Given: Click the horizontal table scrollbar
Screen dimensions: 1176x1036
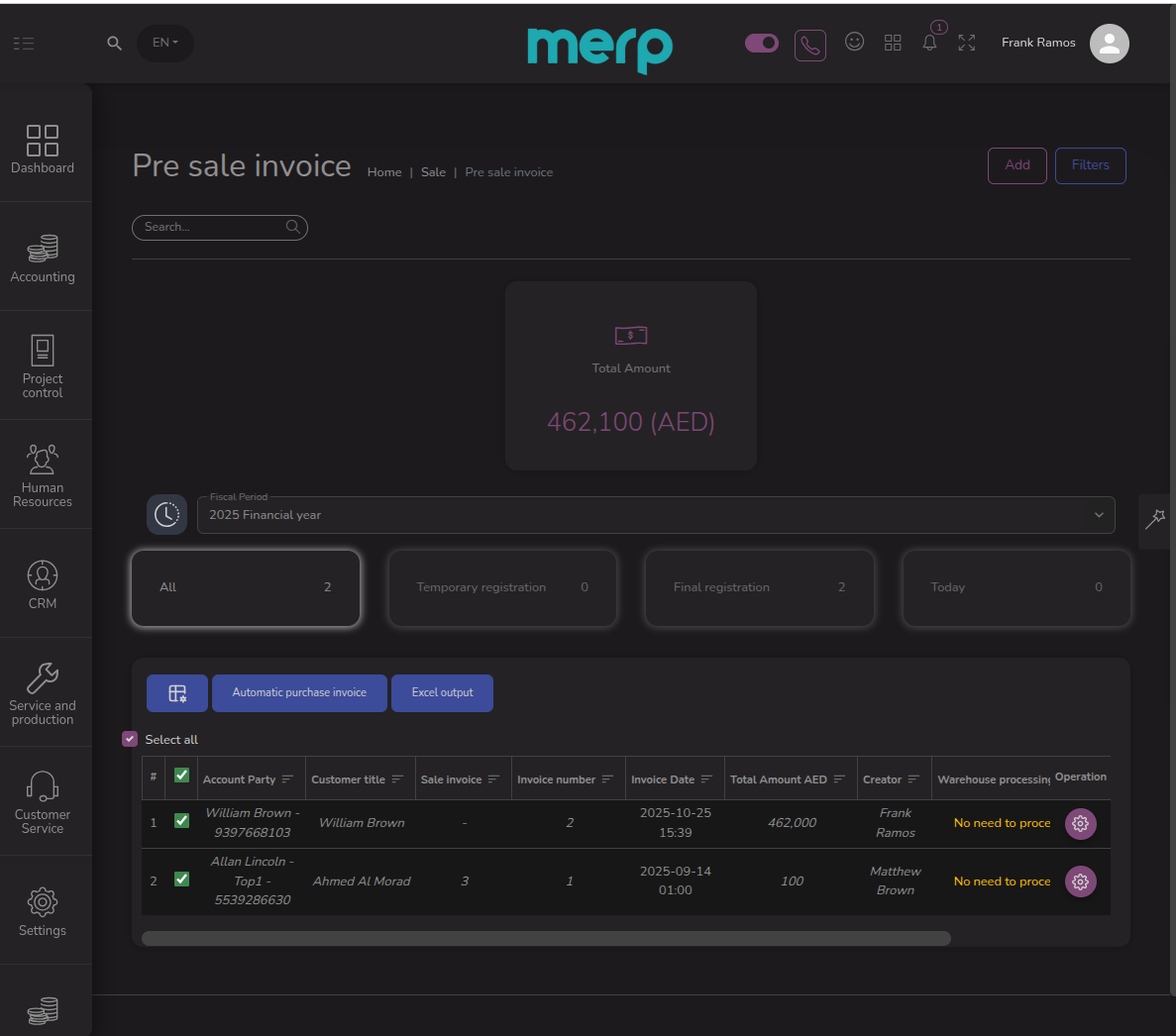Looking at the screenshot, I should coord(546,938).
